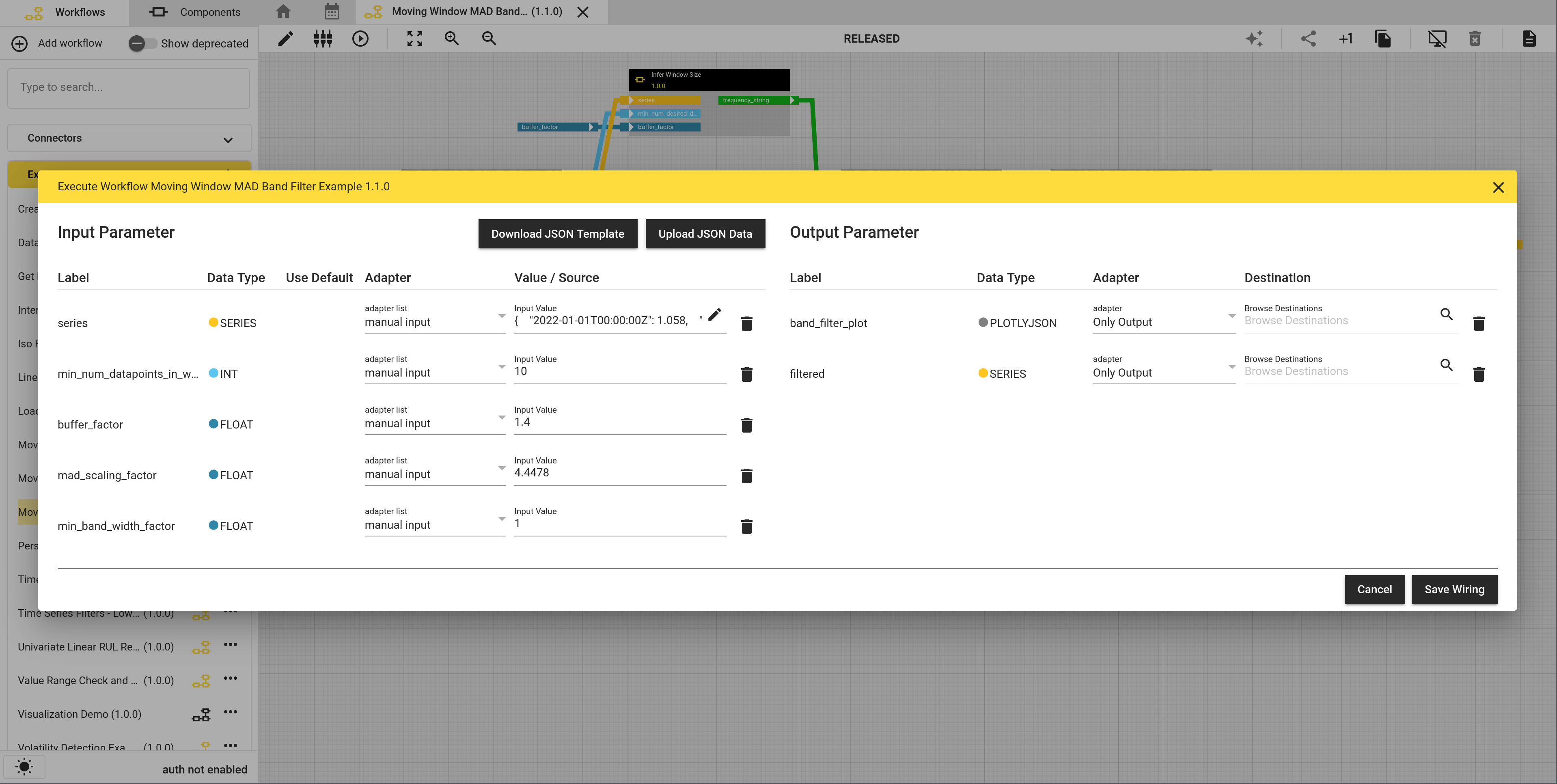Click Upload JSON Data button
Screen dimensions: 1557x784
705,234
